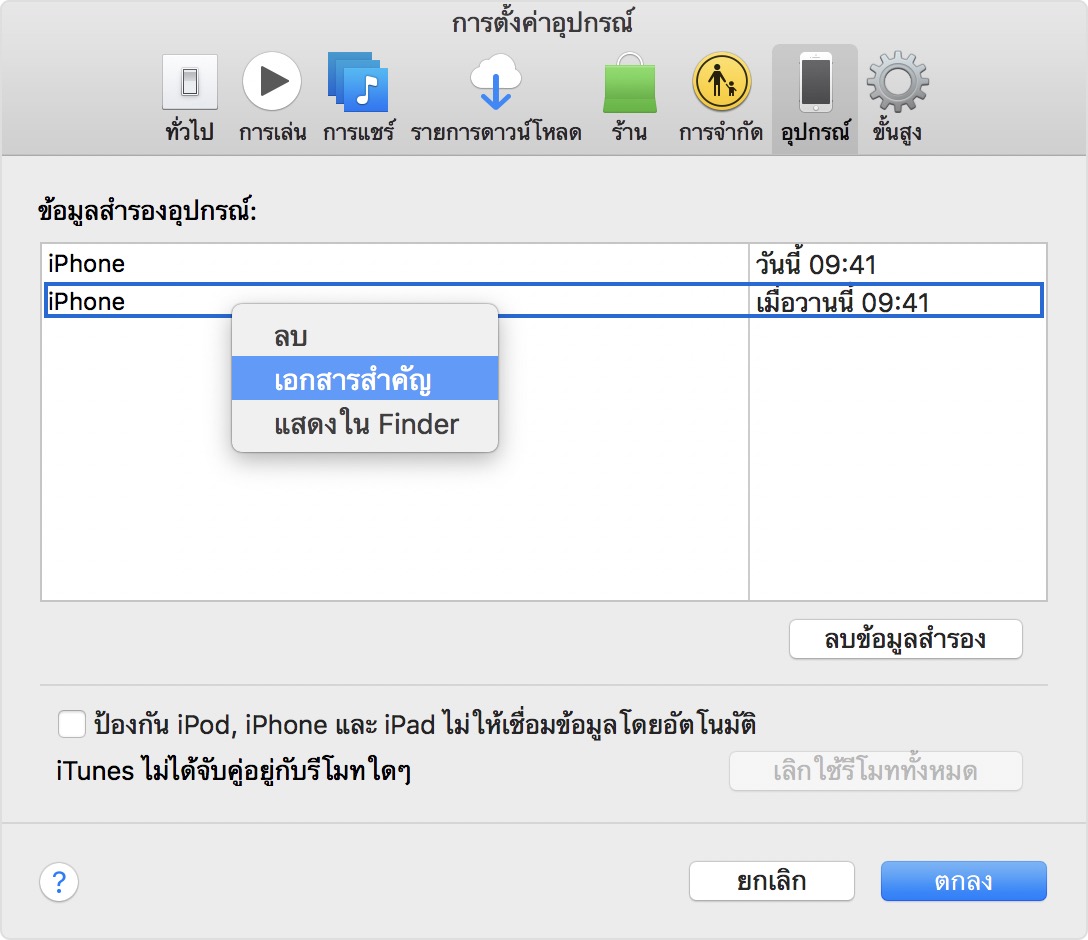Open การแชร์ sharing preferences
Screen dimensions: 1088x940
[x=357, y=83]
